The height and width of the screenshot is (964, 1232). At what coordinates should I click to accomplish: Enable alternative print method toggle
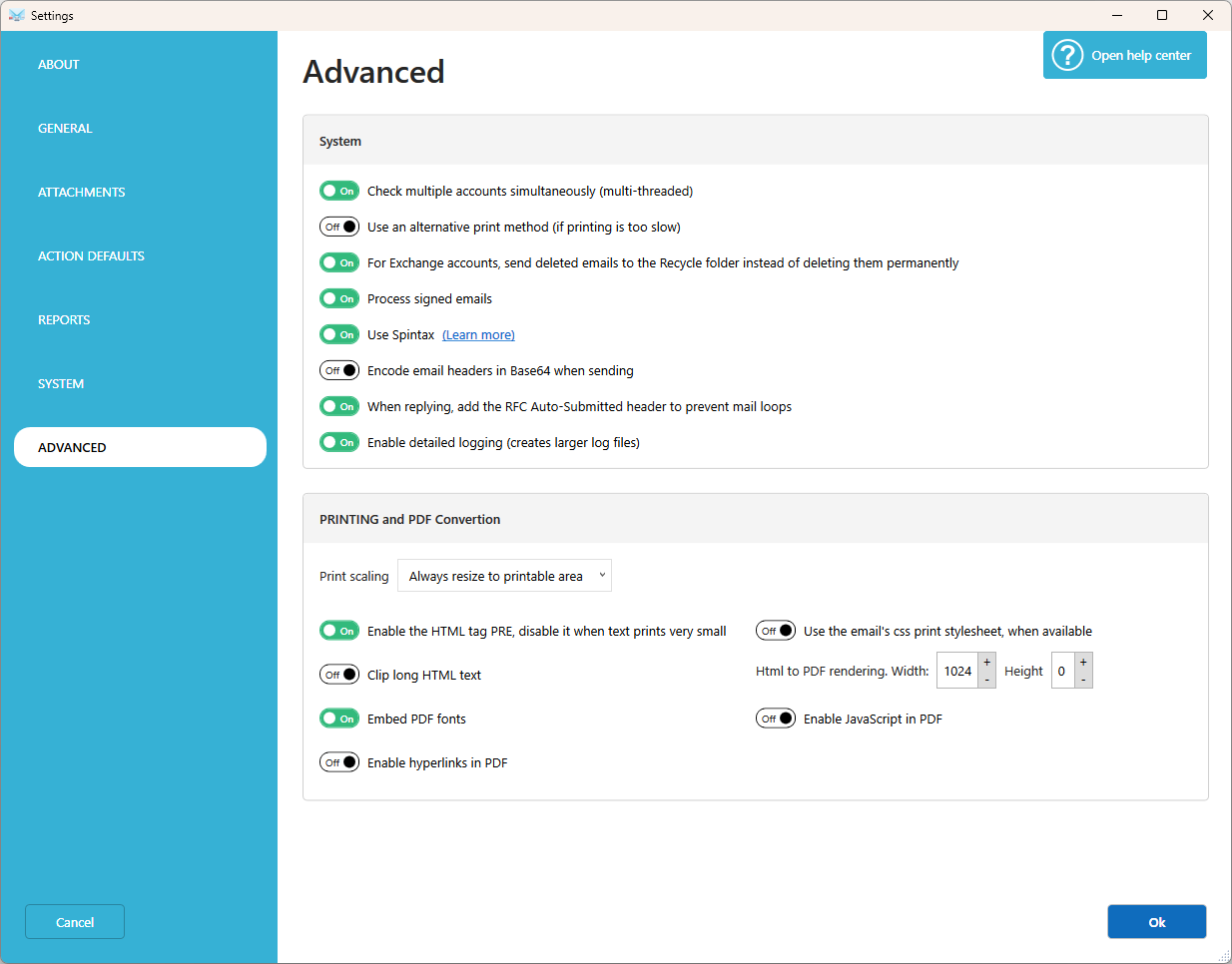[x=339, y=227]
